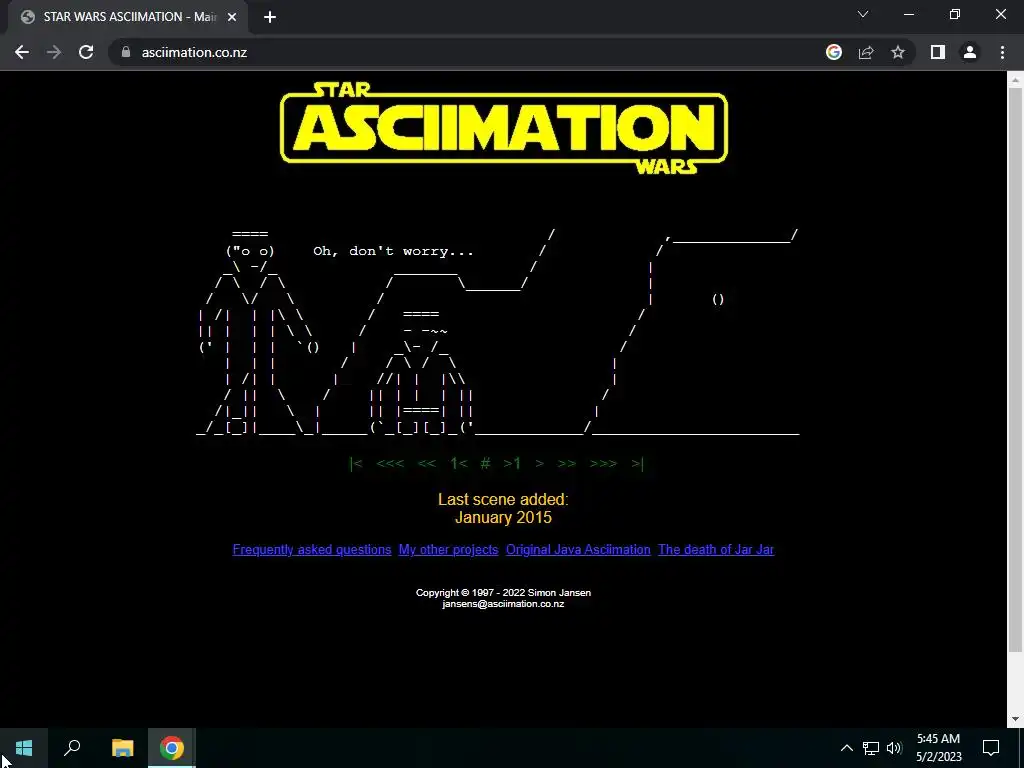Open The death of Jar Jar link
The height and width of the screenshot is (768, 1024).
(x=716, y=550)
